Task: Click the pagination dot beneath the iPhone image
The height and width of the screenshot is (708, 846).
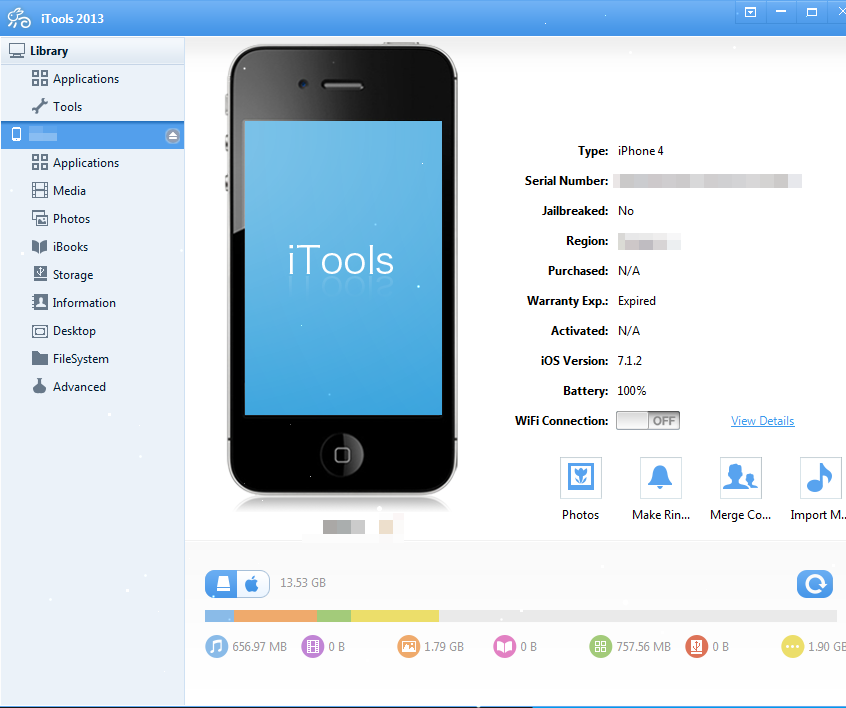Action: [386, 524]
